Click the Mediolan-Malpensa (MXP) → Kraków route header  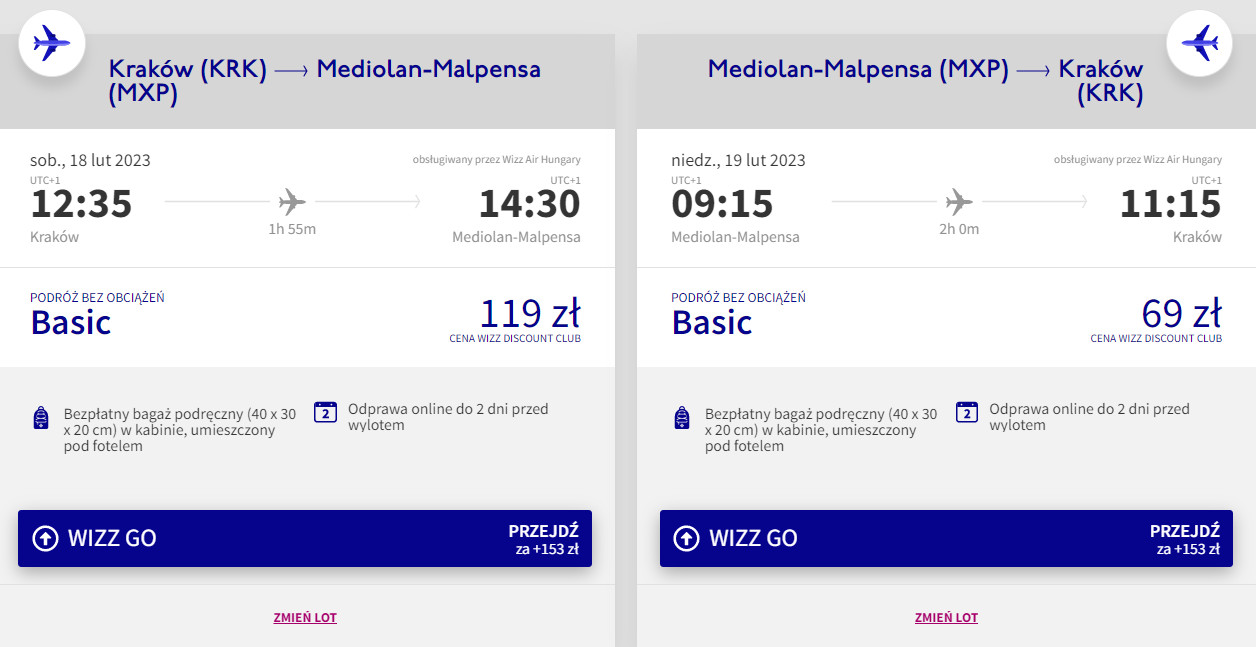(925, 81)
